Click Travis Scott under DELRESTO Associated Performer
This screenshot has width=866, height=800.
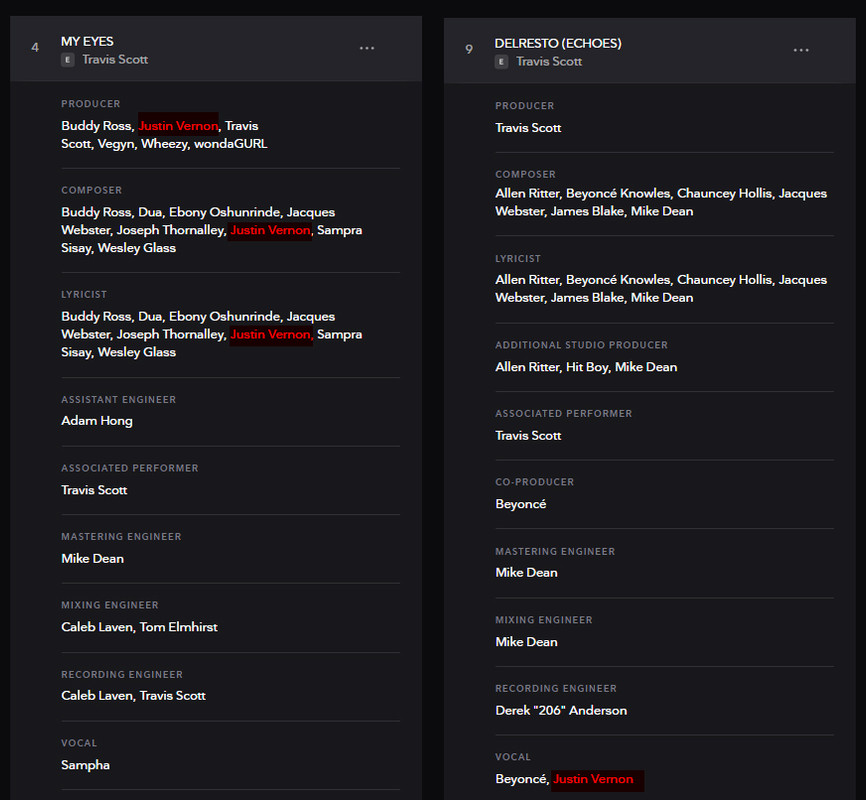[528, 436]
